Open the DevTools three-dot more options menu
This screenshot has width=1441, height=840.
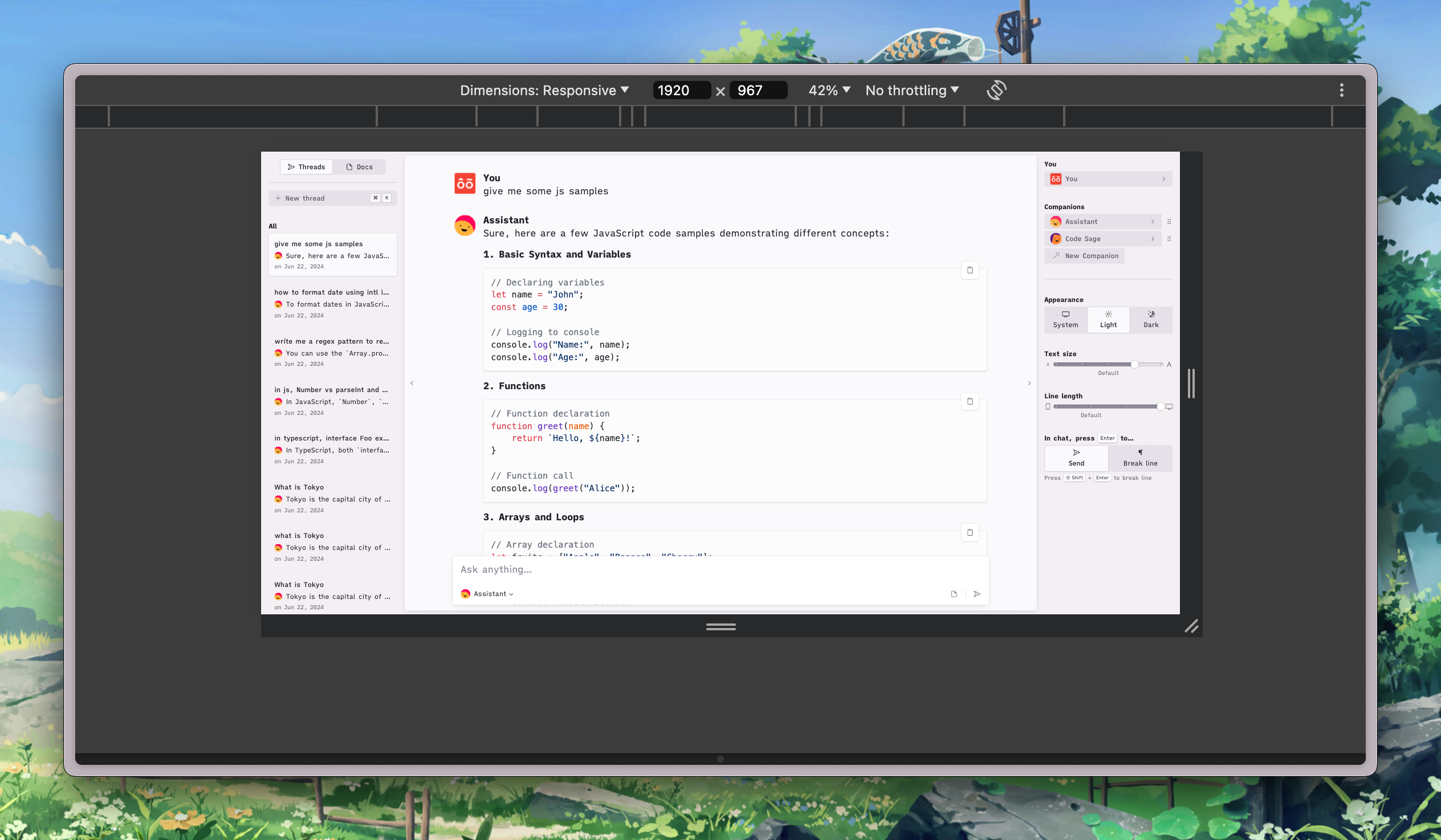(x=1341, y=90)
